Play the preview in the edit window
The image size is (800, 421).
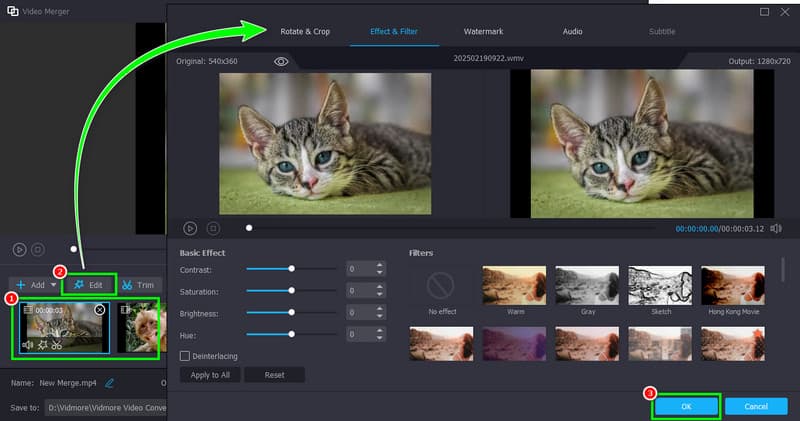click(190, 229)
